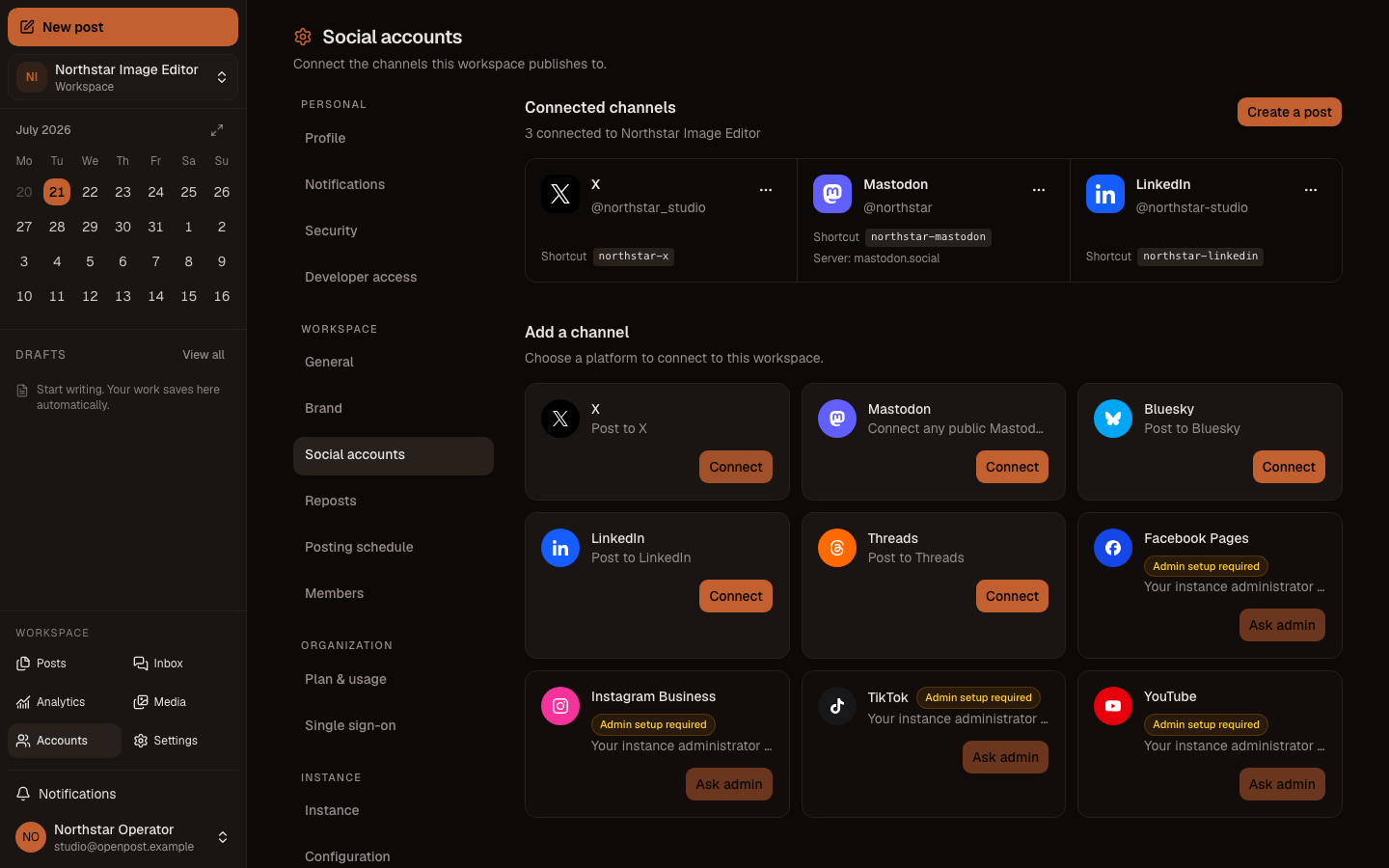Screen dimensions: 1389x868
Task: Connect a new X channel
Action: pyautogui.click(x=736, y=467)
